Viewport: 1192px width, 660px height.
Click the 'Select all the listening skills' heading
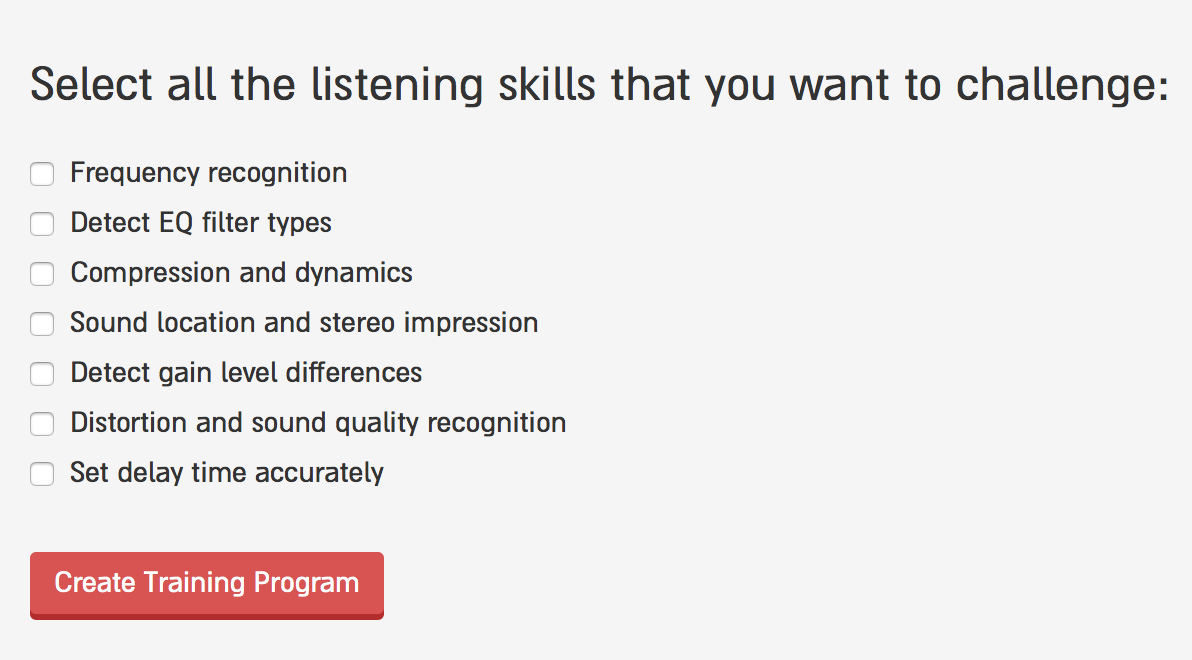(599, 85)
